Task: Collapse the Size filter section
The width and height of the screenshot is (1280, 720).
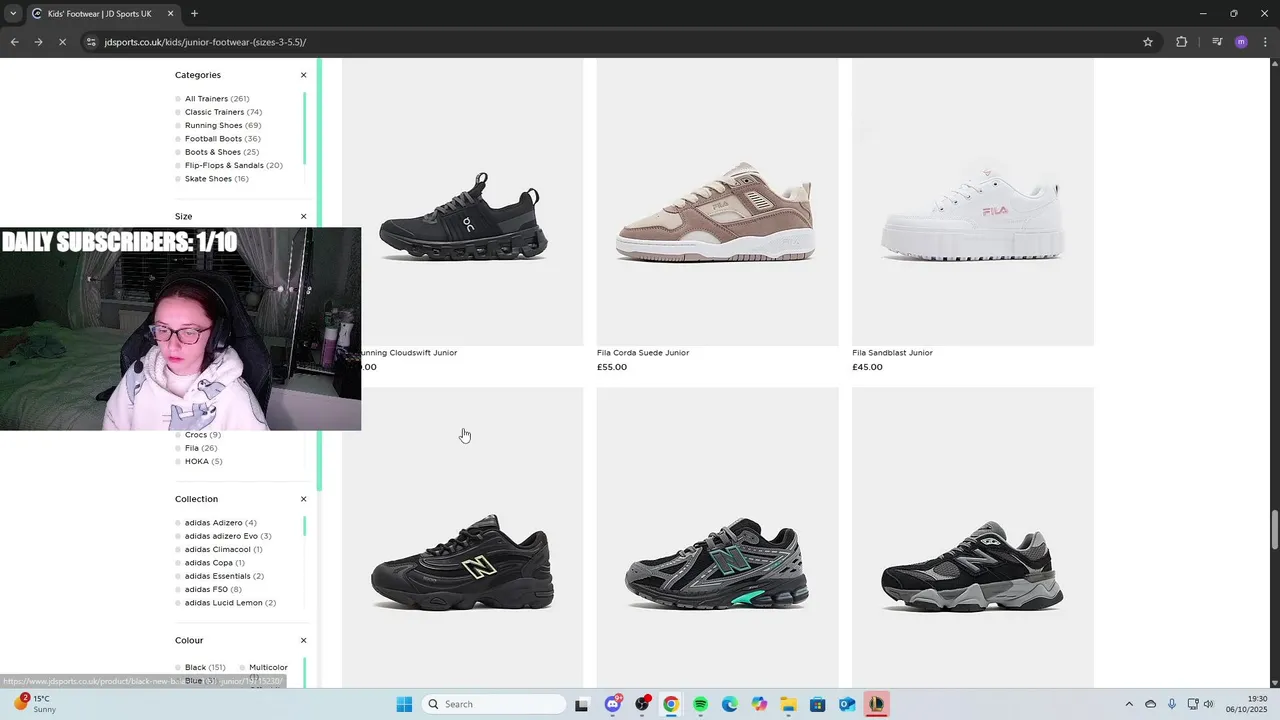Action: [303, 216]
